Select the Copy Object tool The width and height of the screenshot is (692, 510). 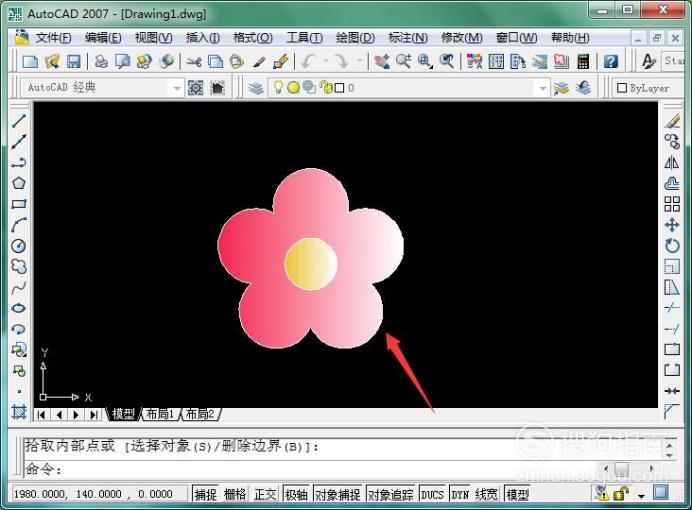672,141
